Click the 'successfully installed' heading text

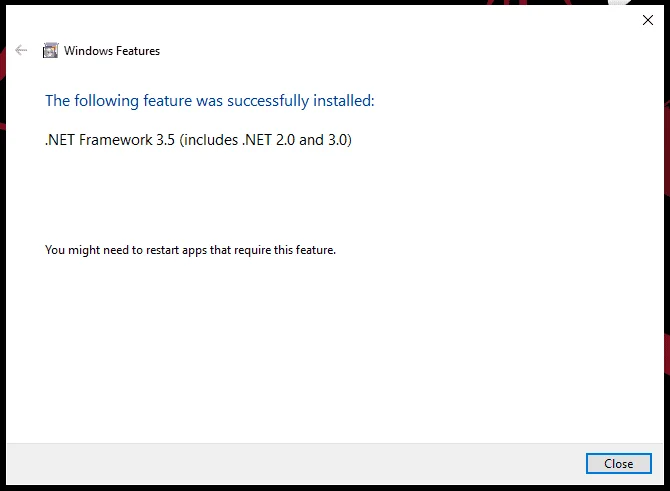[210, 101]
